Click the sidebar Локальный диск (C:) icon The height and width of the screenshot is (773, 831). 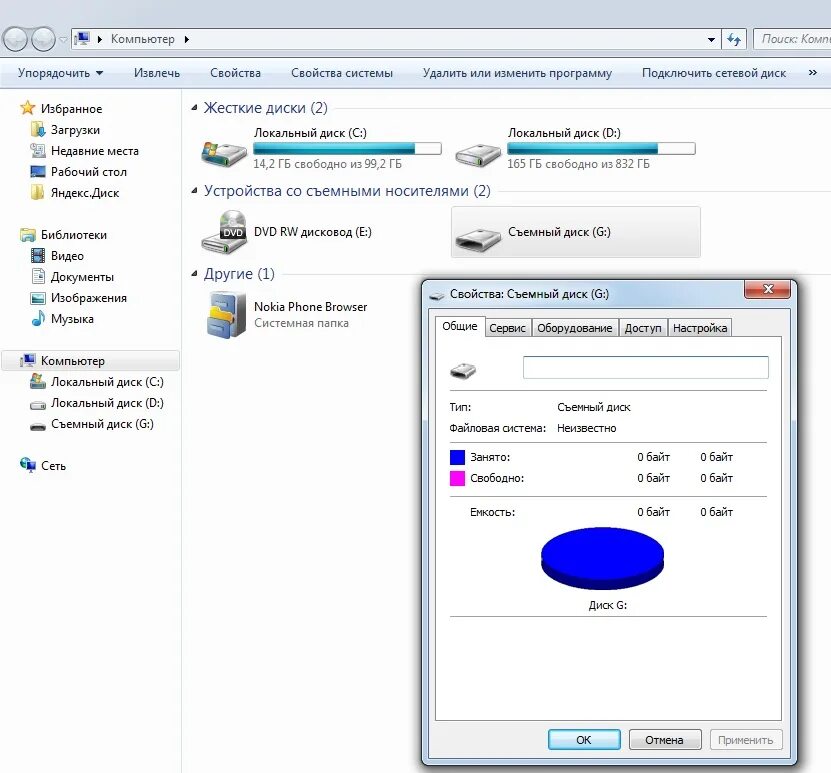[38, 381]
